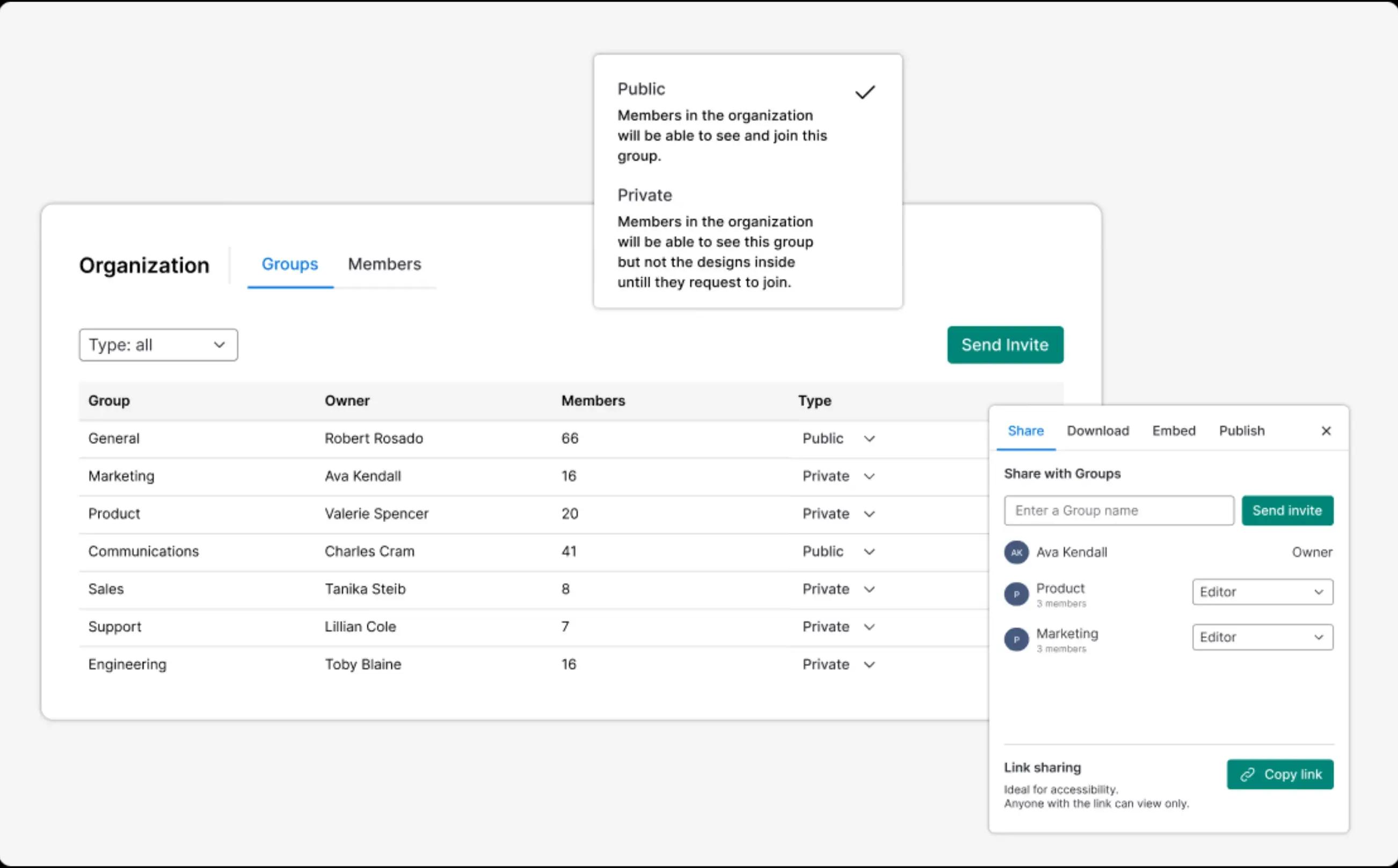This screenshot has width=1398, height=868.
Task: Click the copy link icon
Action: (1247, 774)
